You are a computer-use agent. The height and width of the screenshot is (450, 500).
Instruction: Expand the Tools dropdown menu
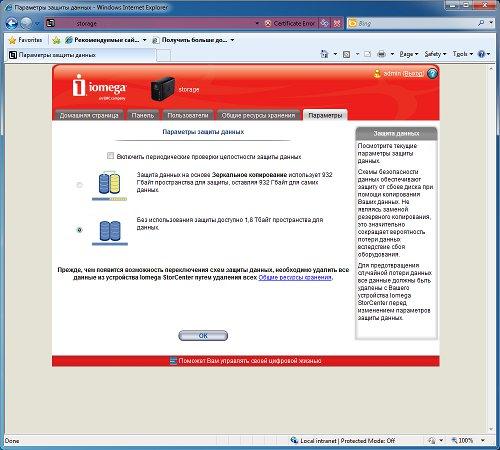[x=463, y=54]
